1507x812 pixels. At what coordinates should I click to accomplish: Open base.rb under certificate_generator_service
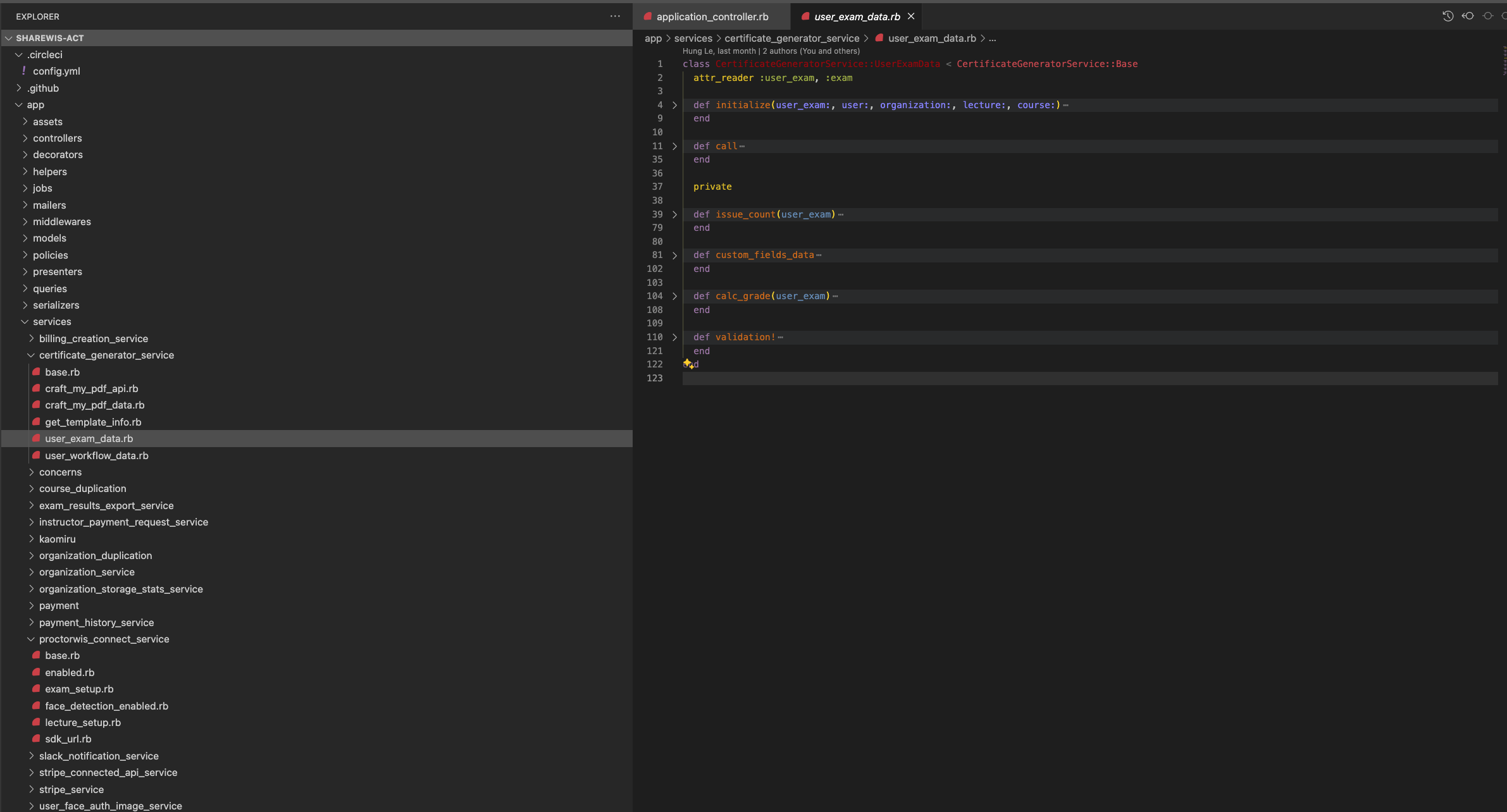click(x=316, y=372)
